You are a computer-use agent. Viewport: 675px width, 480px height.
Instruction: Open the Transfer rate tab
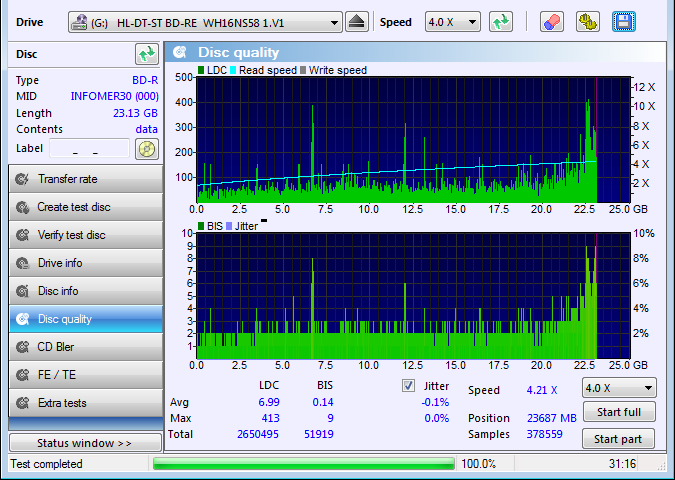click(x=86, y=179)
